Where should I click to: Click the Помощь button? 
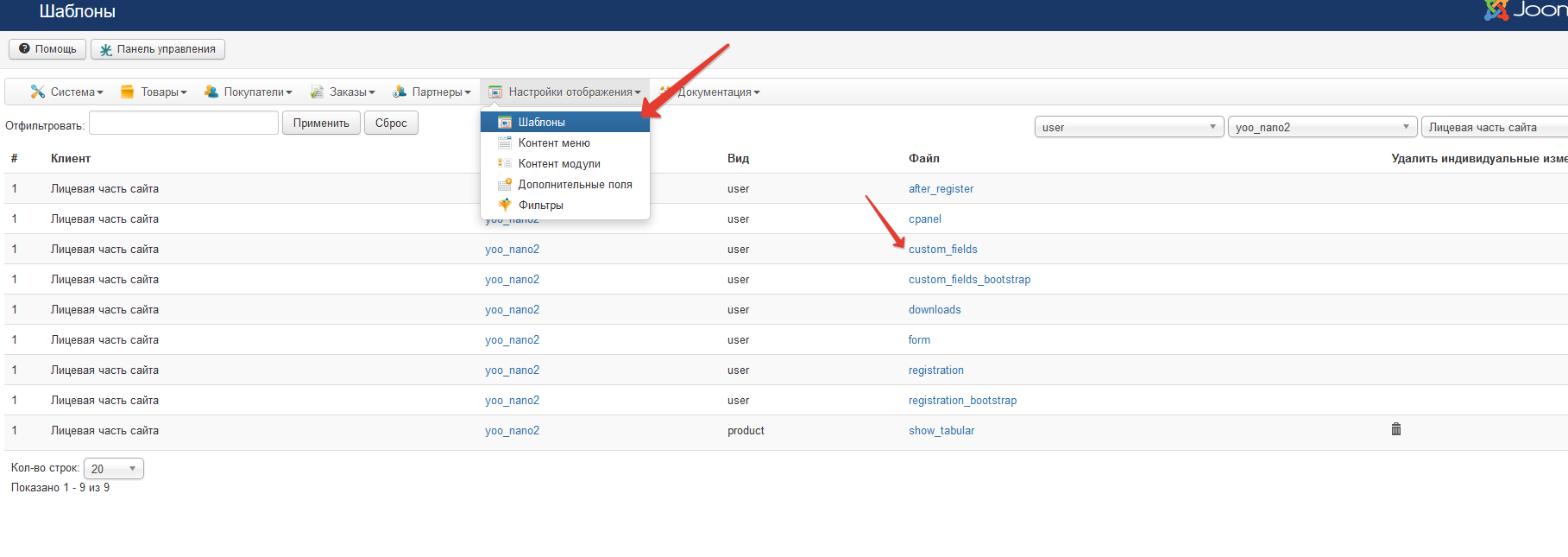pos(47,49)
